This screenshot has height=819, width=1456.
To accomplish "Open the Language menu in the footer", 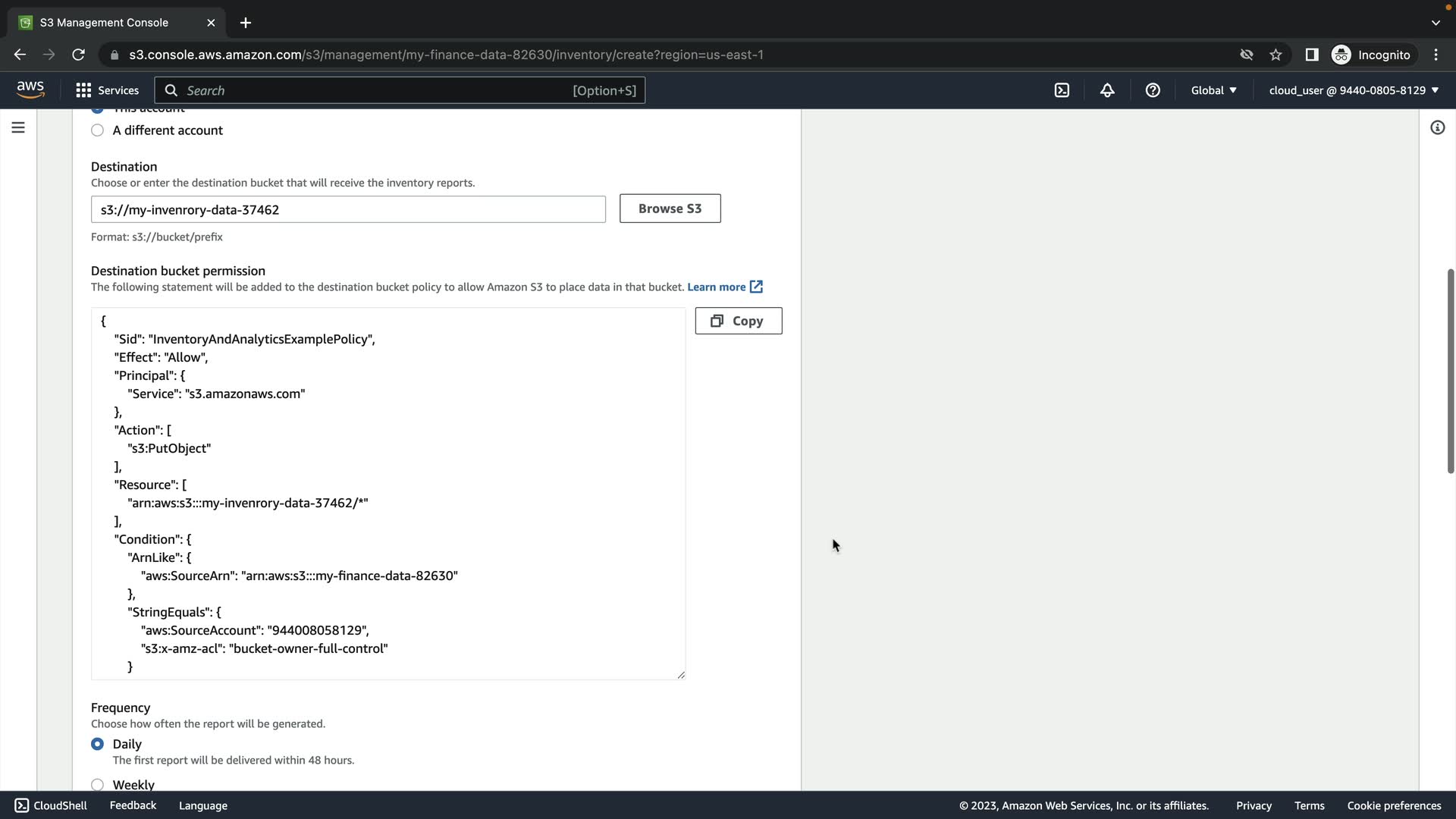I will (202, 805).
